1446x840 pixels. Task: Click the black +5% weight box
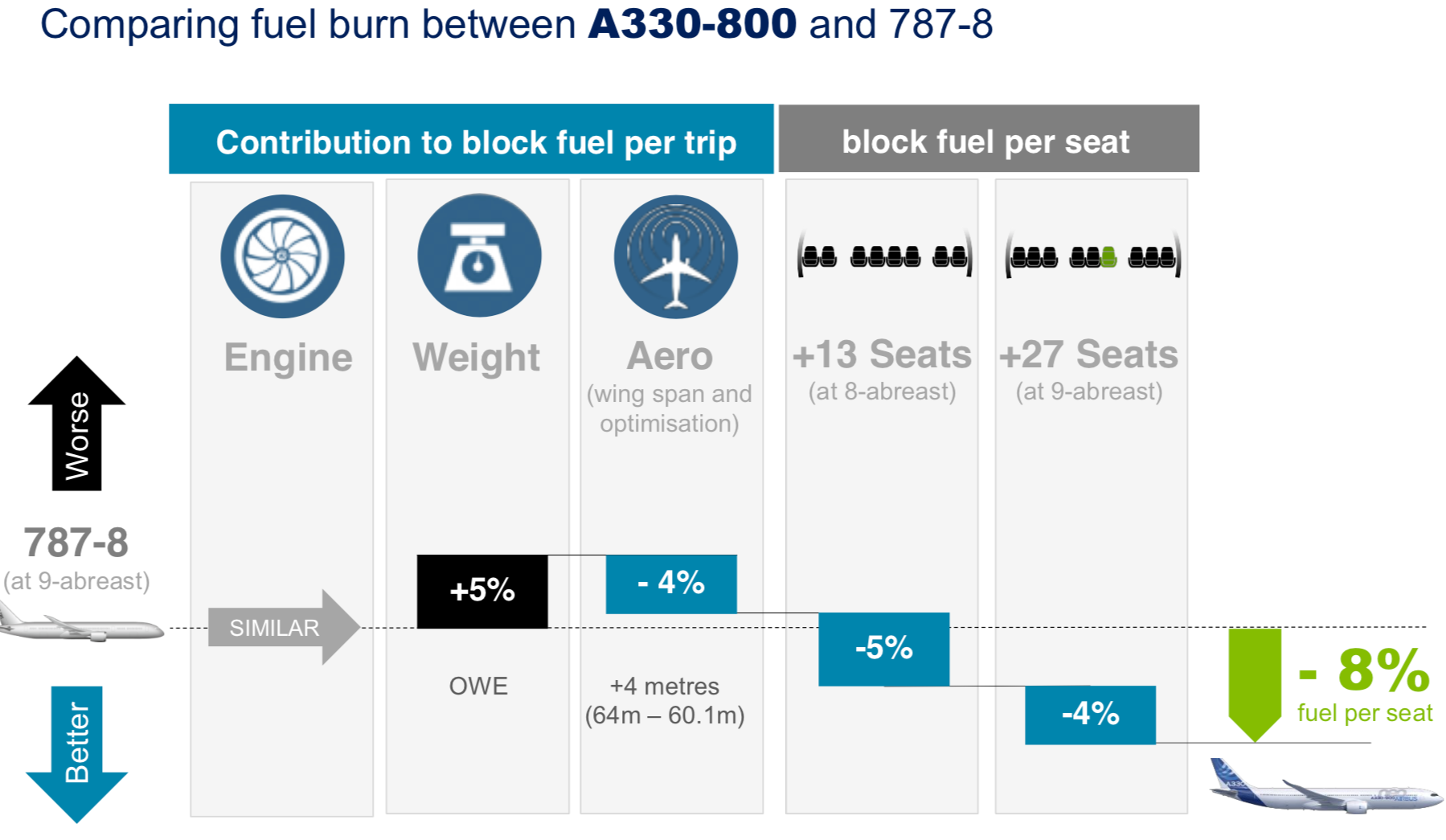pos(482,591)
